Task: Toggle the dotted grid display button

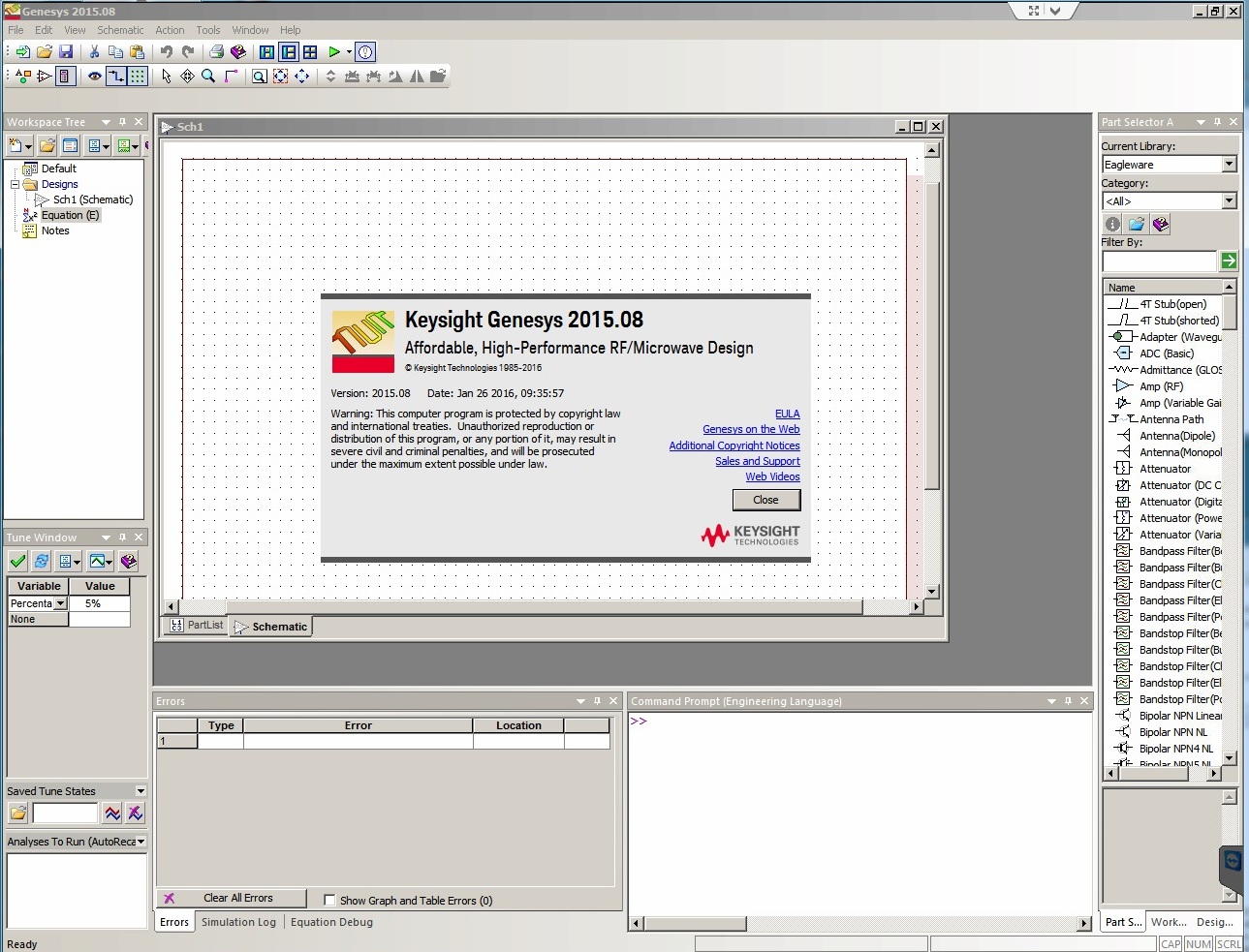Action: coord(139,77)
